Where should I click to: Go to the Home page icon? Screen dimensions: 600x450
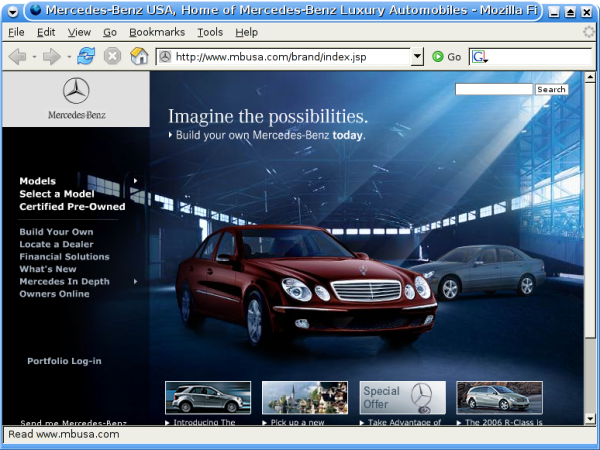[139, 56]
